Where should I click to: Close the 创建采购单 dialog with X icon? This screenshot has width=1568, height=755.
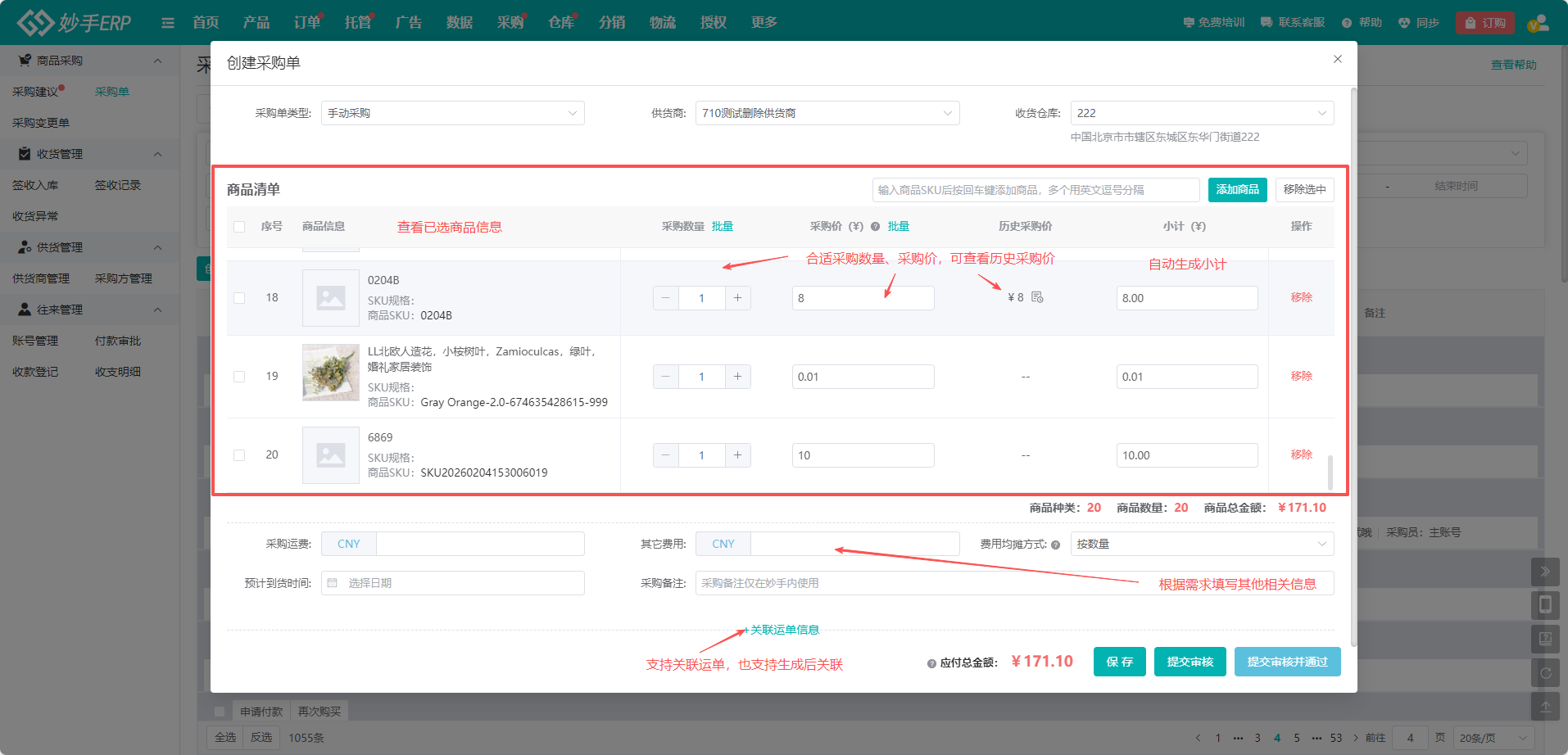[x=1337, y=59]
